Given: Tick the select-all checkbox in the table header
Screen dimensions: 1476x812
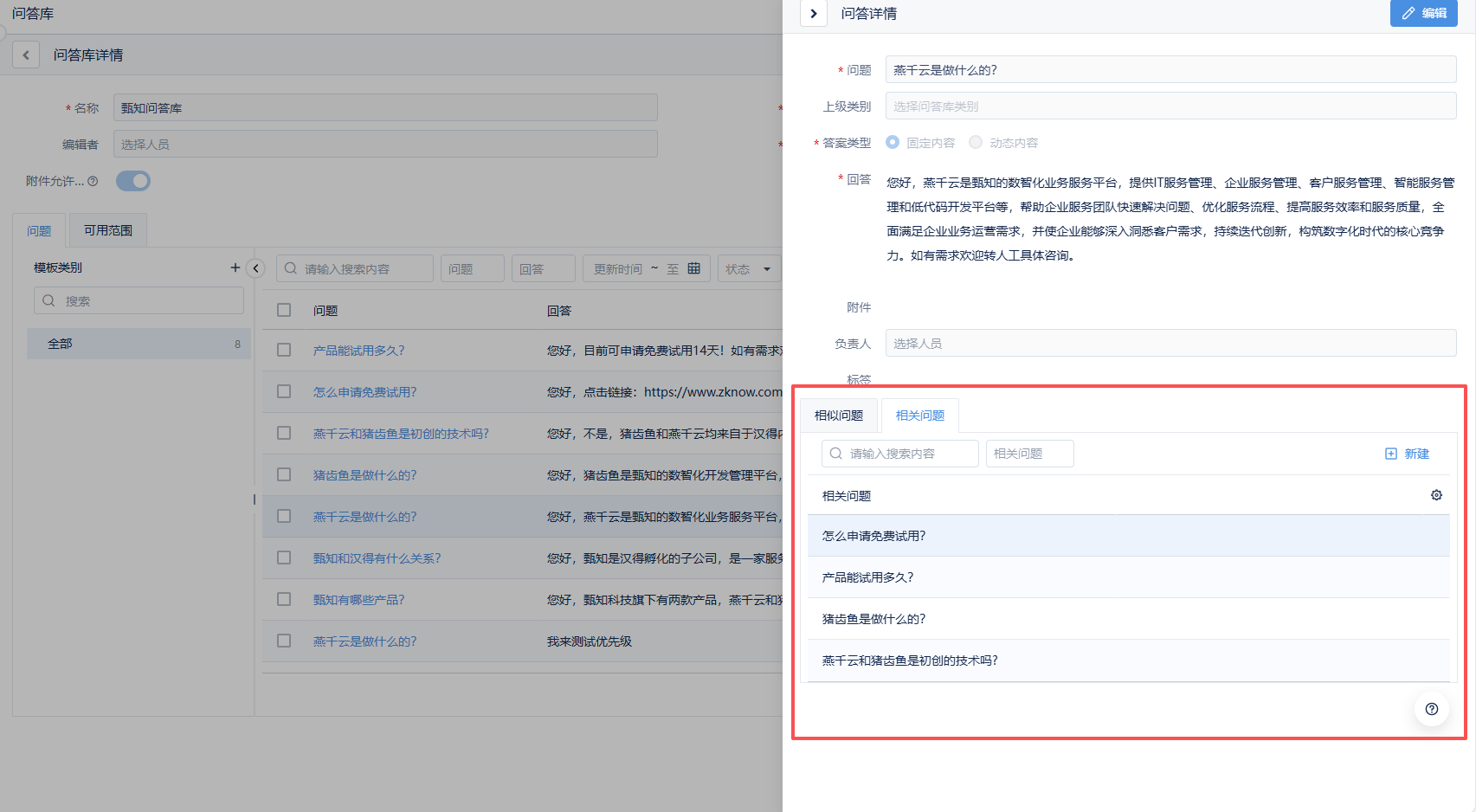Looking at the screenshot, I should pos(284,310).
